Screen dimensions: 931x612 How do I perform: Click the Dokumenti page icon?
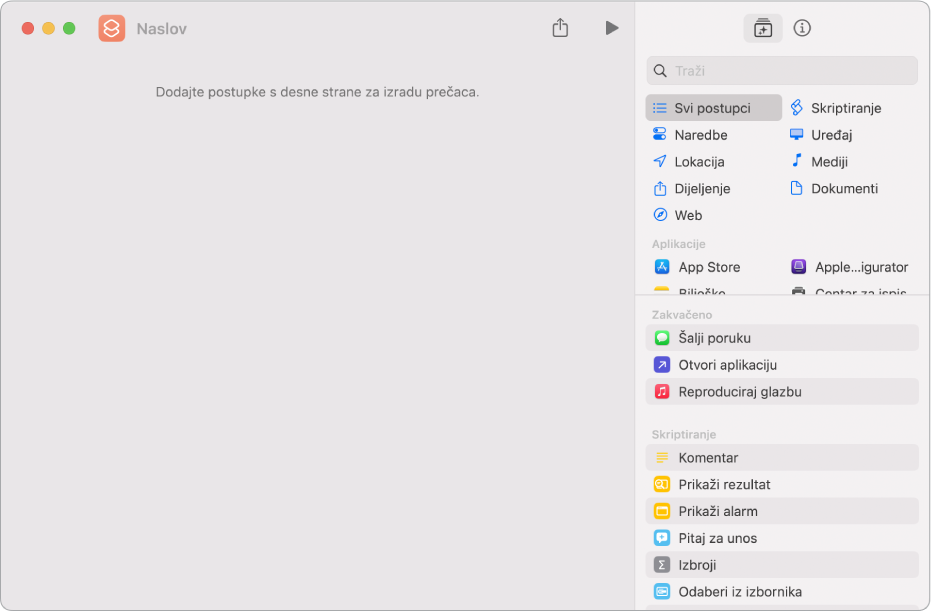(x=797, y=188)
